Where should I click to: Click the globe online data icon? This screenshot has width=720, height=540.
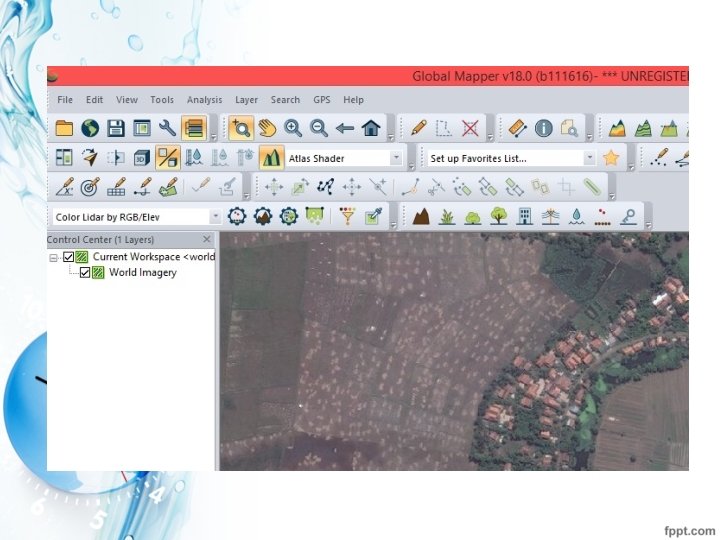pyautogui.click(x=90, y=128)
